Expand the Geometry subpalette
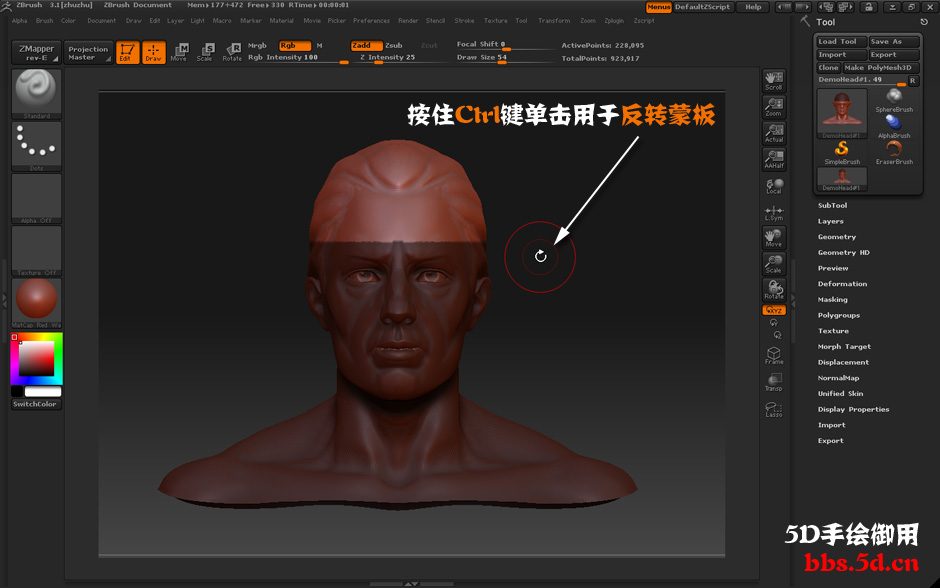This screenshot has width=940, height=588. click(x=837, y=237)
